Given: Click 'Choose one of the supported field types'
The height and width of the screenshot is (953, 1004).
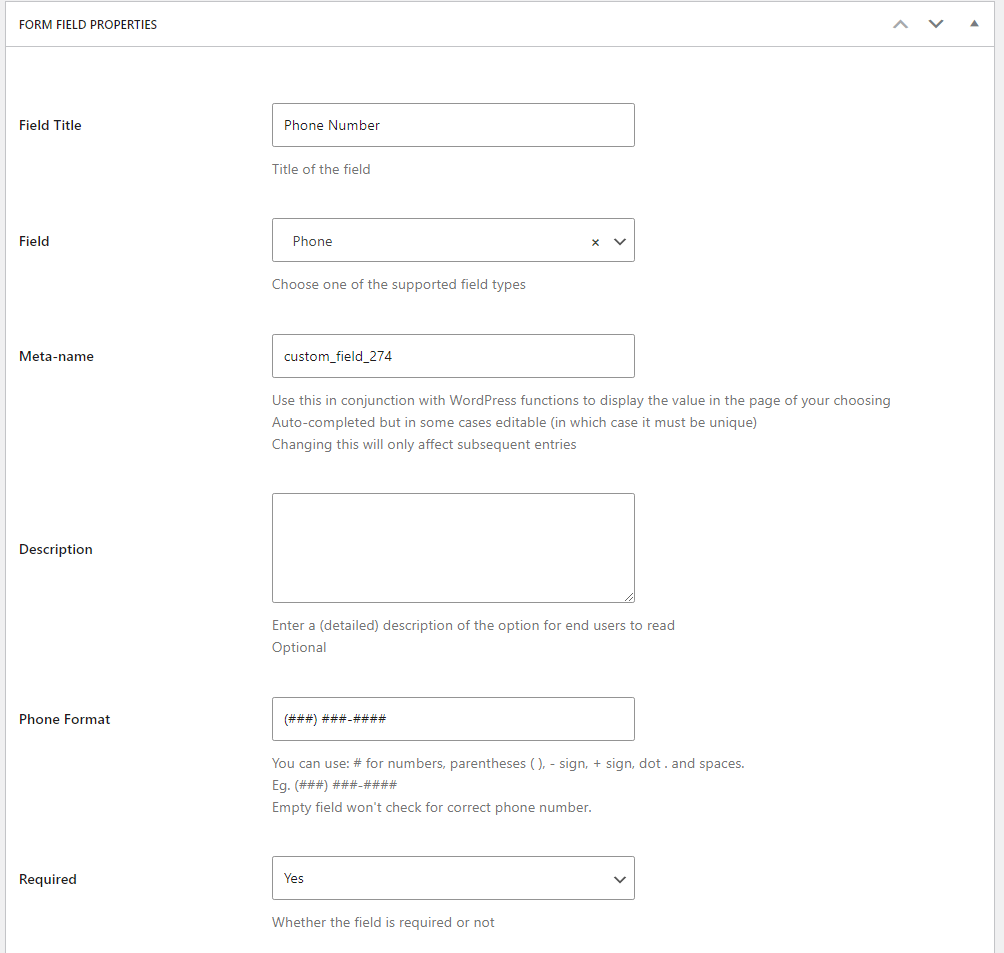Looking at the screenshot, I should (399, 284).
